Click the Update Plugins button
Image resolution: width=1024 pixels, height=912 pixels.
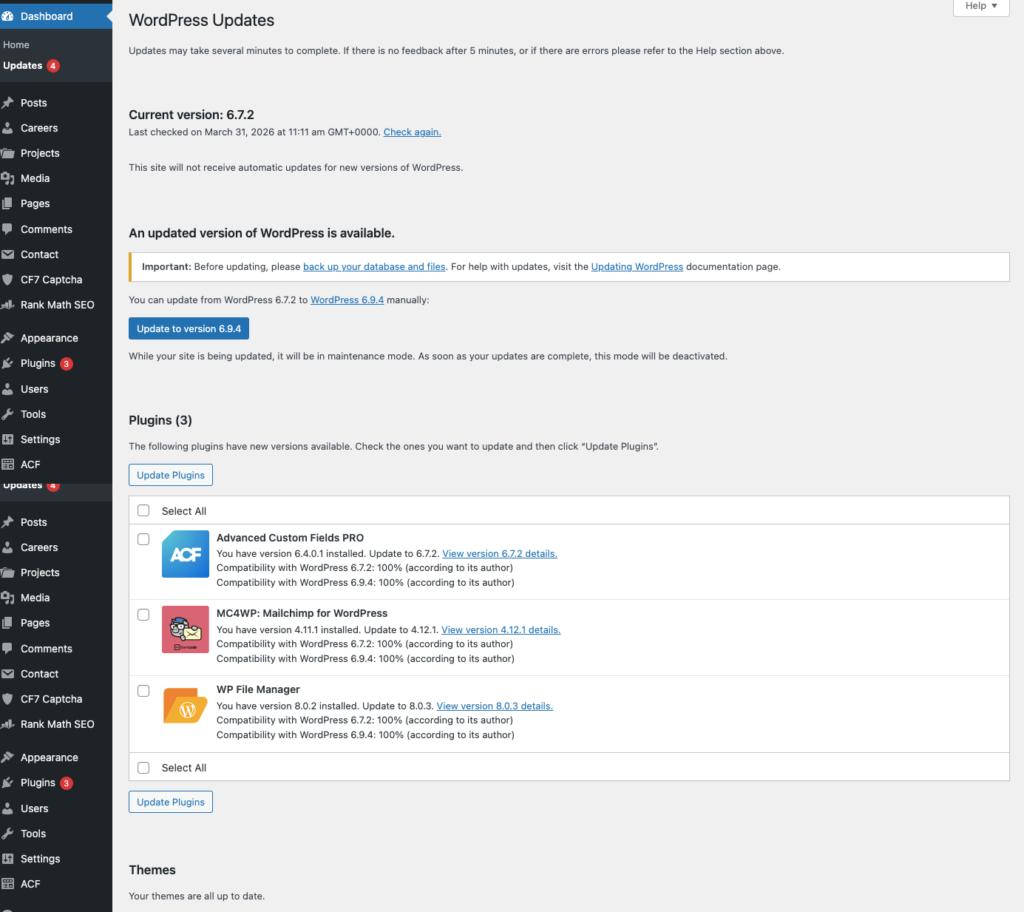click(x=170, y=475)
